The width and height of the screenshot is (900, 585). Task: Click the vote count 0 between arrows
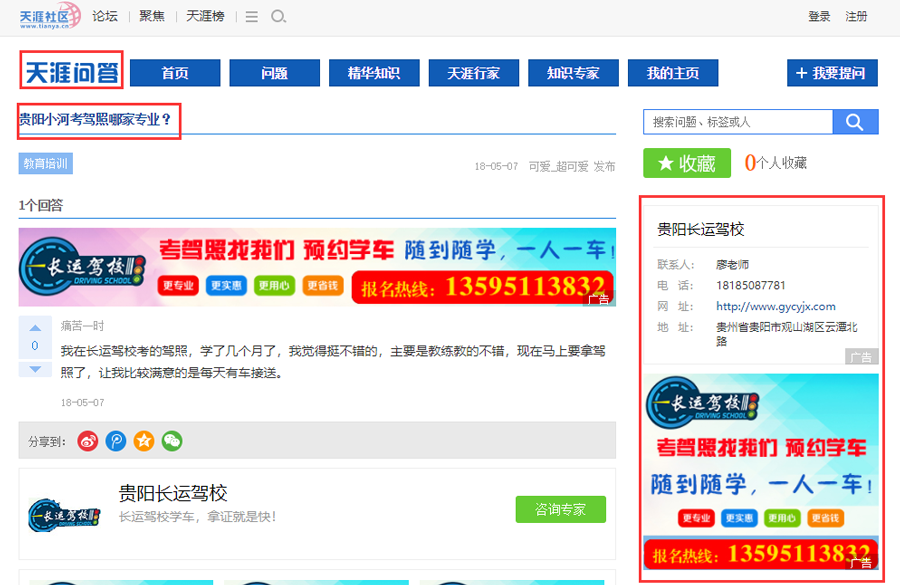point(35,346)
